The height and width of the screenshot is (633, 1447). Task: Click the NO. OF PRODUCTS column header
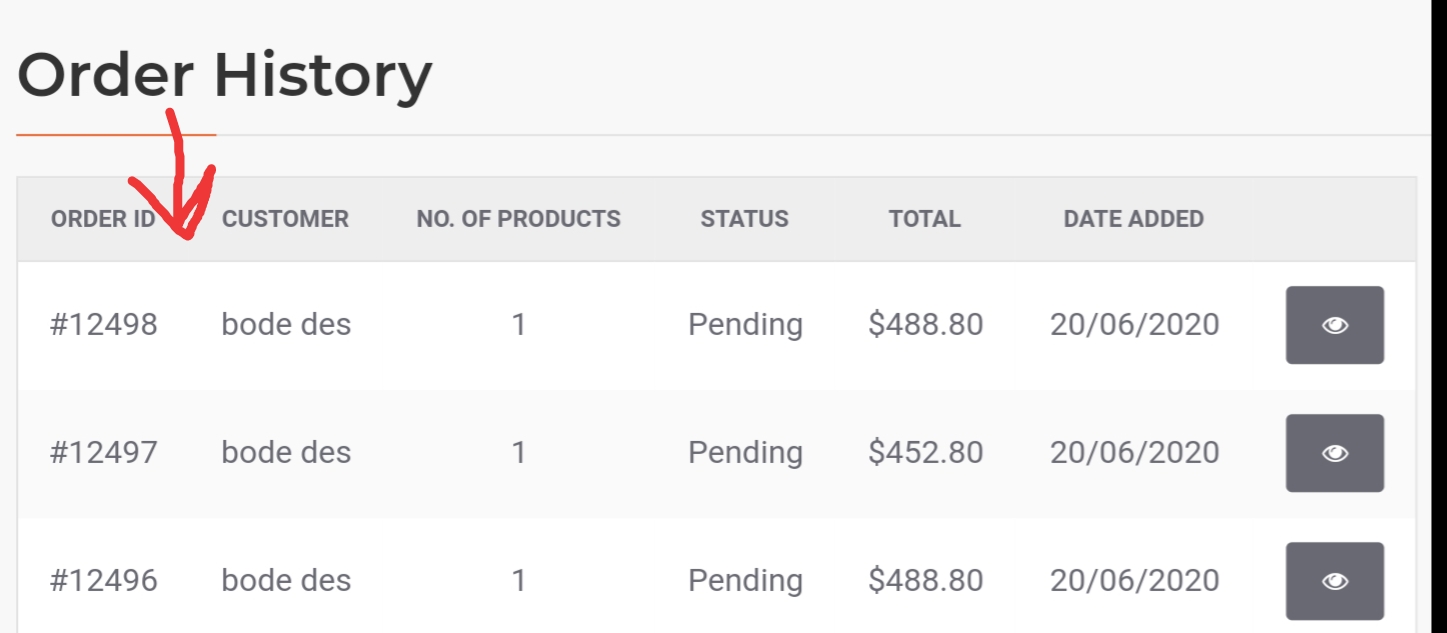click(518, 219)
